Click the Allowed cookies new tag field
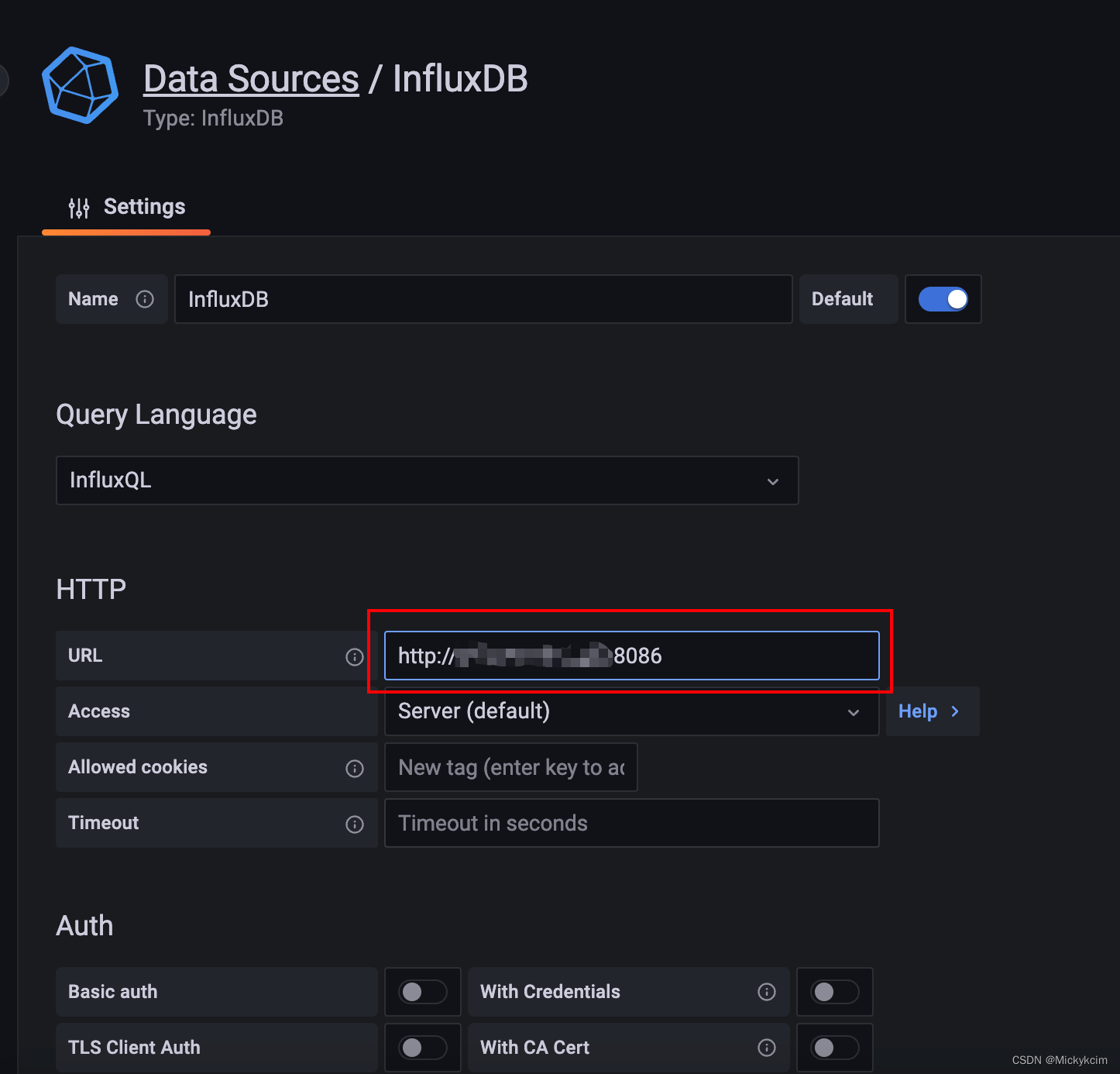The height and width of the screenshot is (1074, 1120). [x=511, y=767]
